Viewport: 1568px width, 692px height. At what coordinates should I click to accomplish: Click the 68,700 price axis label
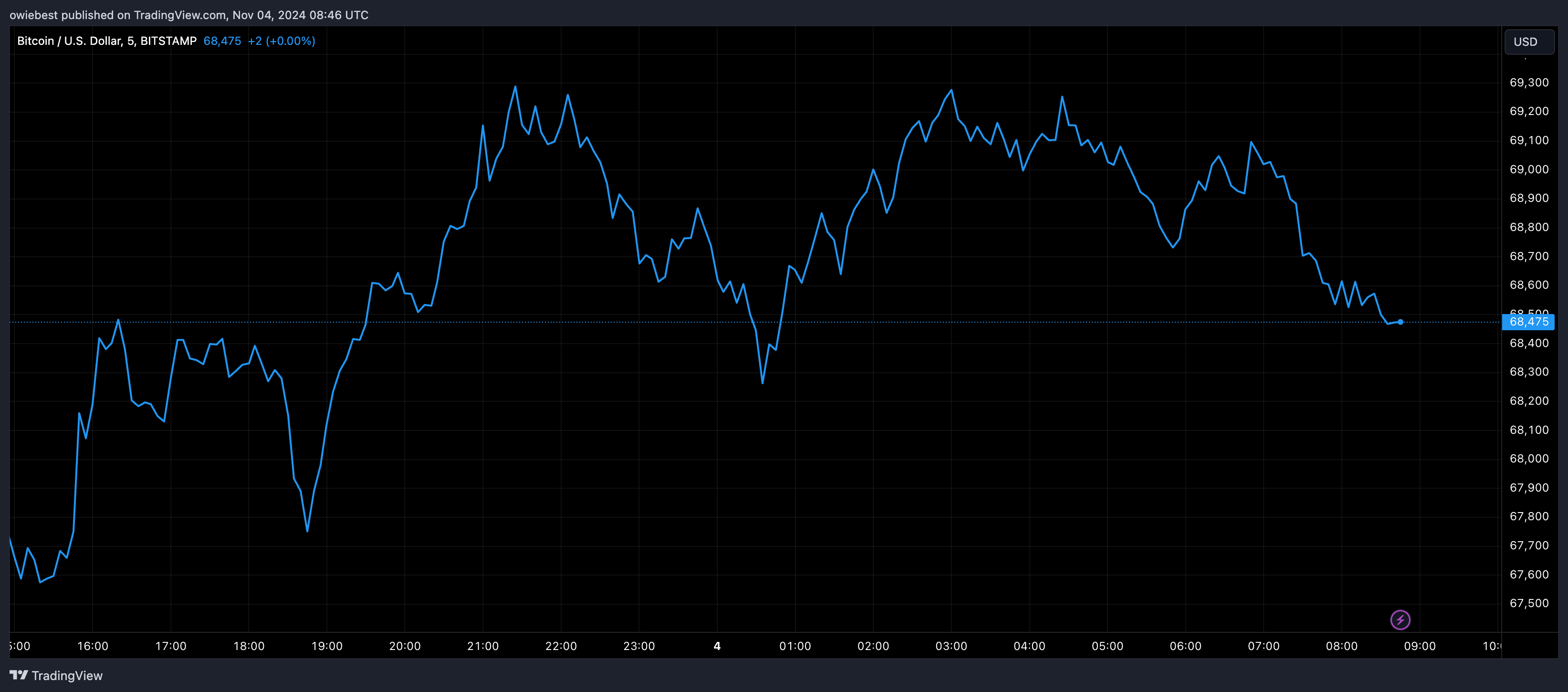pos(1529,256)
